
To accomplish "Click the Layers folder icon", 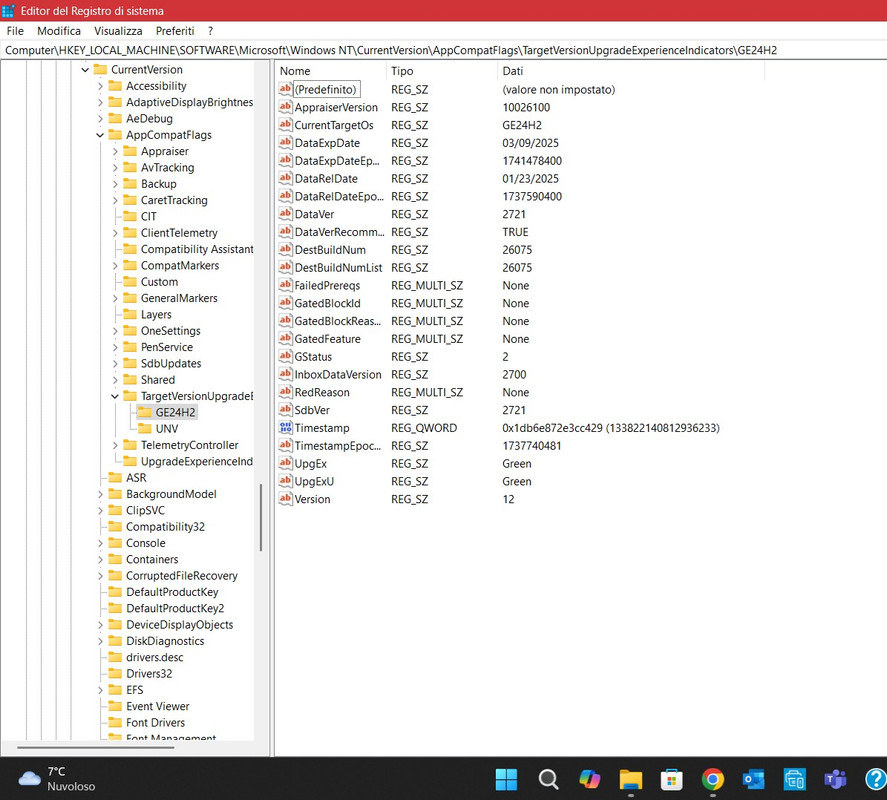I will pyautogui.click(x=130, y=315).
